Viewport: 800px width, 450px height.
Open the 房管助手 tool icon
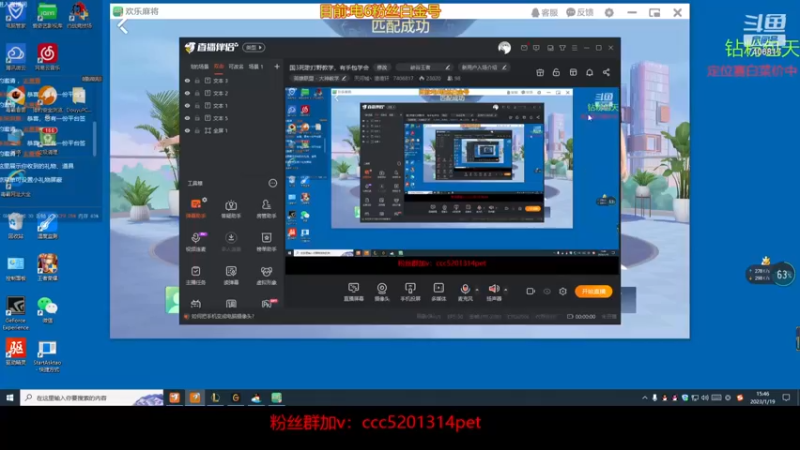tap(266, 208)
